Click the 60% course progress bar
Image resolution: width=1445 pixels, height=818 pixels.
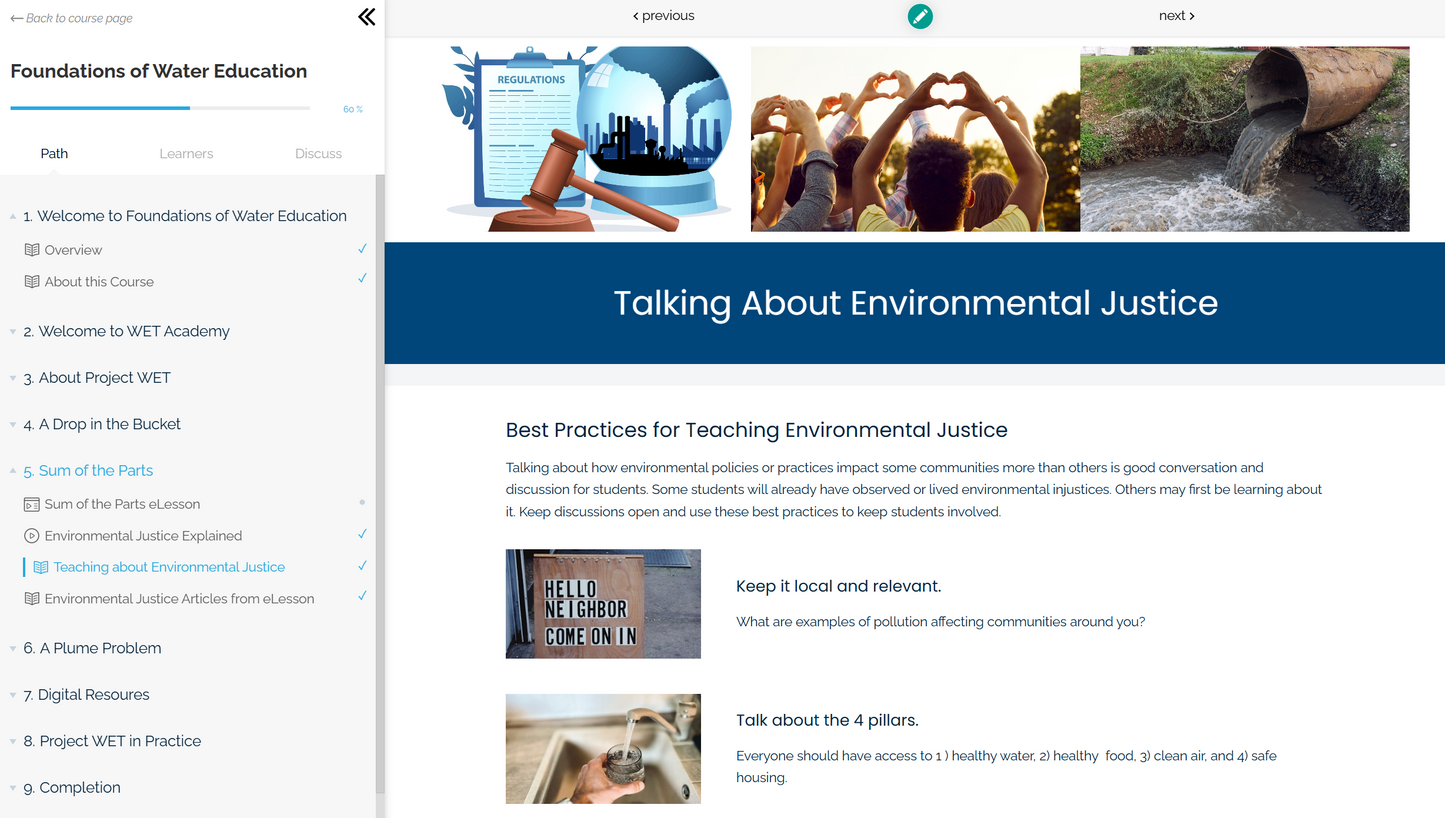coord(160,107)
